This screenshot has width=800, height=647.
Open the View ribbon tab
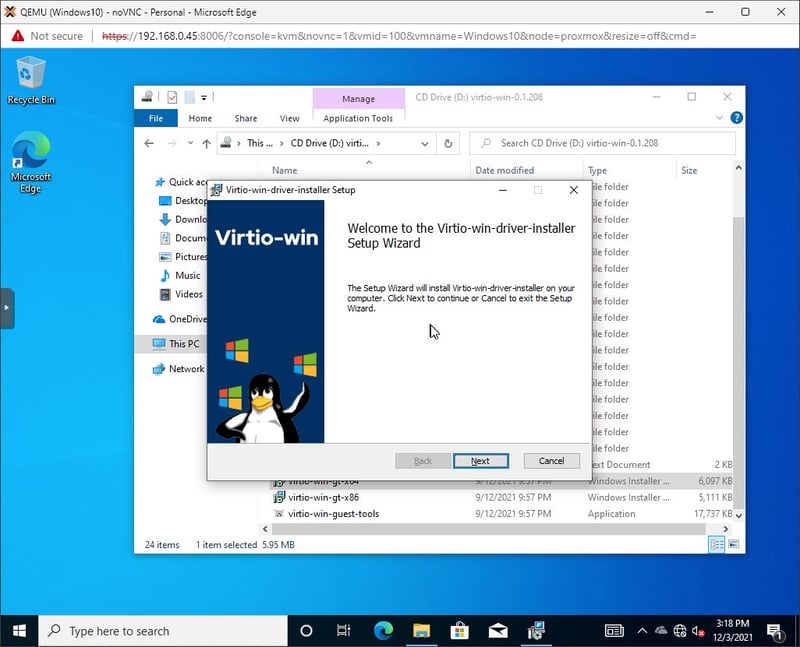(x=289, y=118)
